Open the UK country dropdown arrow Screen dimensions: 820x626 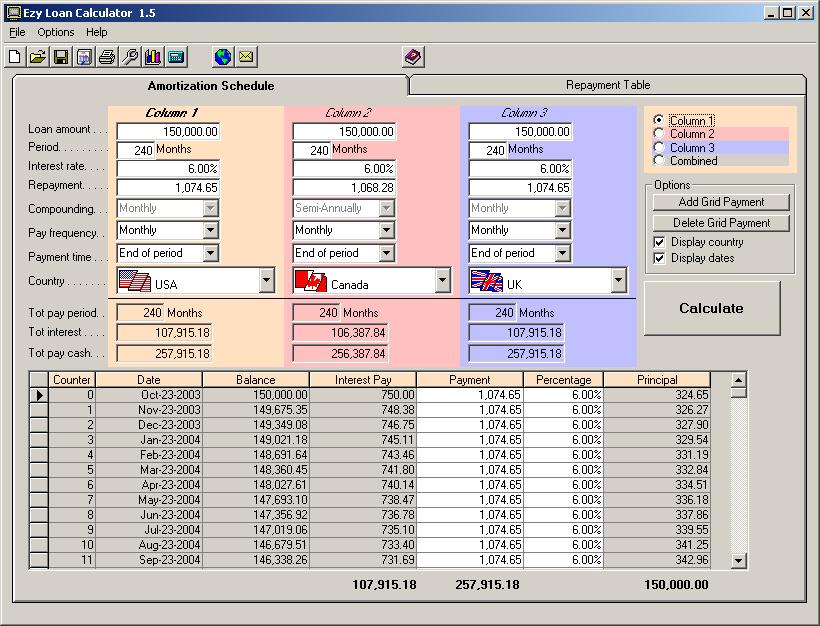(x=618, y=281)
